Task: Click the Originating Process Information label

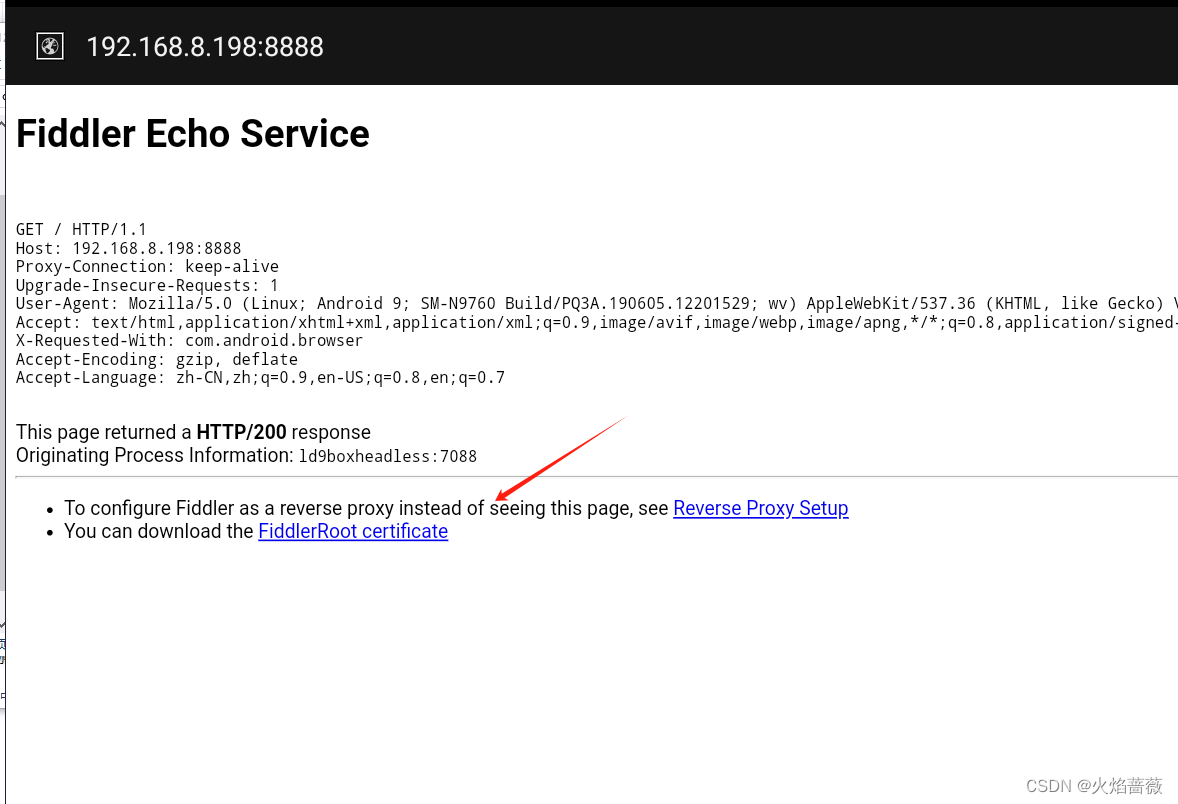Action: (155, 455)
